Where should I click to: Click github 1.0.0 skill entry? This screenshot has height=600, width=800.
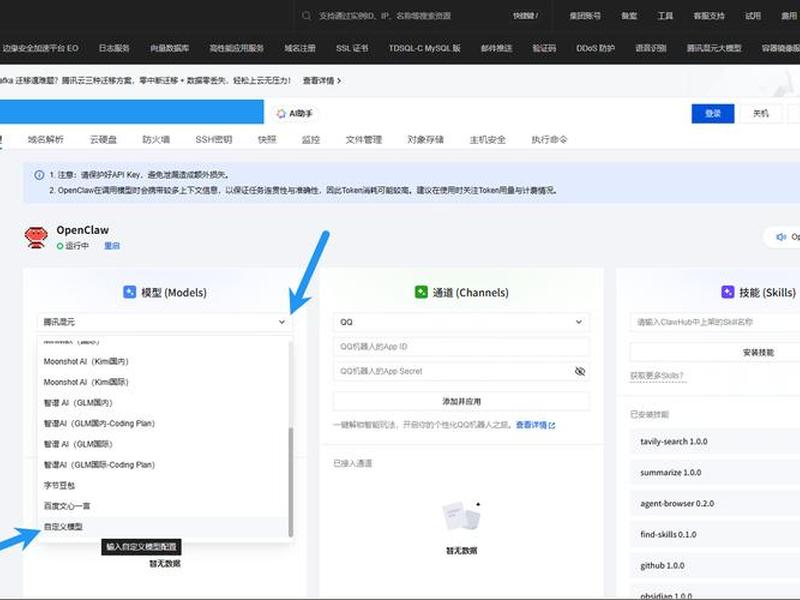coord(715,565)
